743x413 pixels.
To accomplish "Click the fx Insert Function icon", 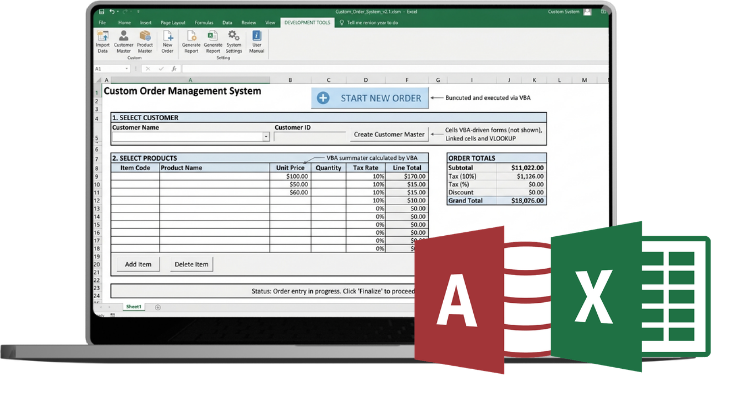I will (x=174, y=69).
